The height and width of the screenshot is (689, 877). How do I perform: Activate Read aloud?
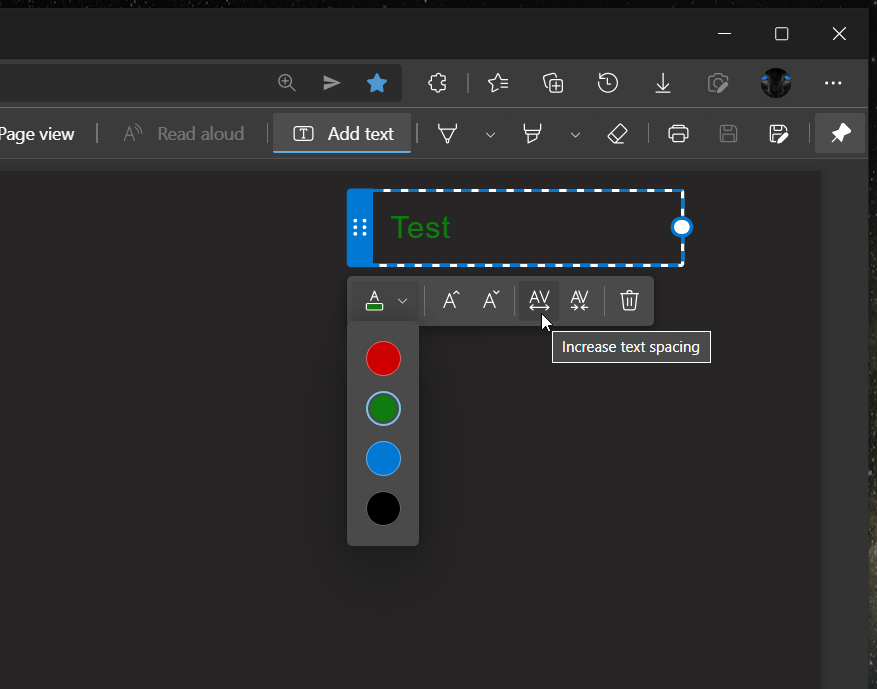tap(184, 133)
